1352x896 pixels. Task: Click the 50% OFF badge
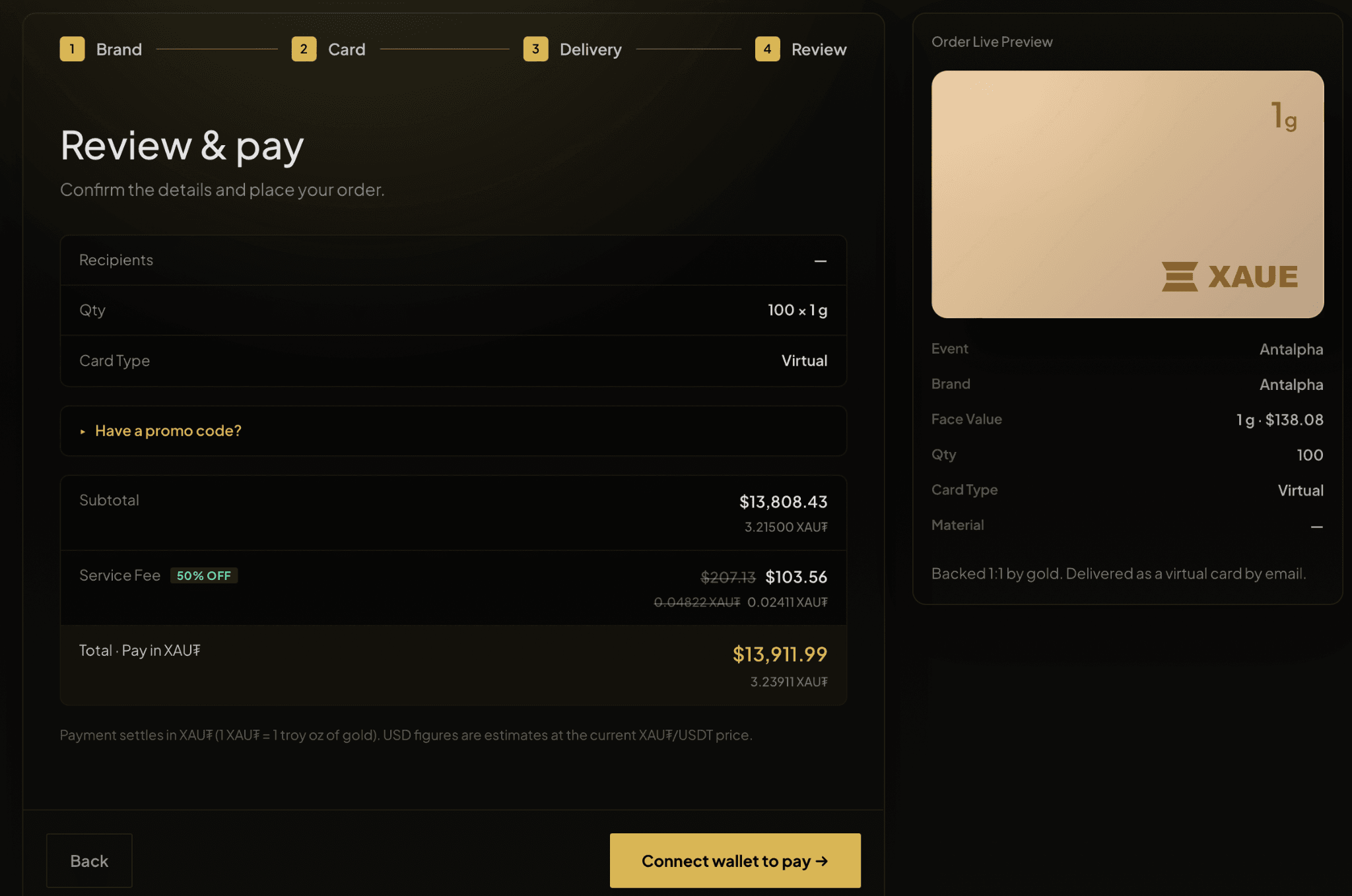pos(204,575)
